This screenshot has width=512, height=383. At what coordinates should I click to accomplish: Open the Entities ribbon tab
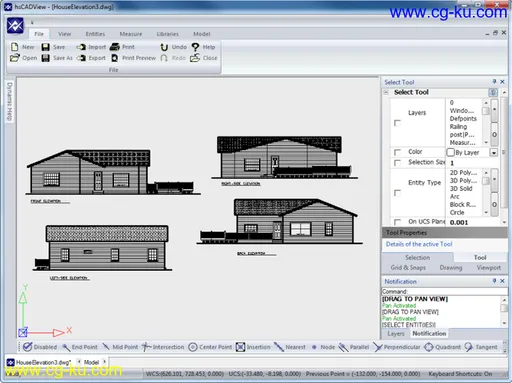point(95,34)
